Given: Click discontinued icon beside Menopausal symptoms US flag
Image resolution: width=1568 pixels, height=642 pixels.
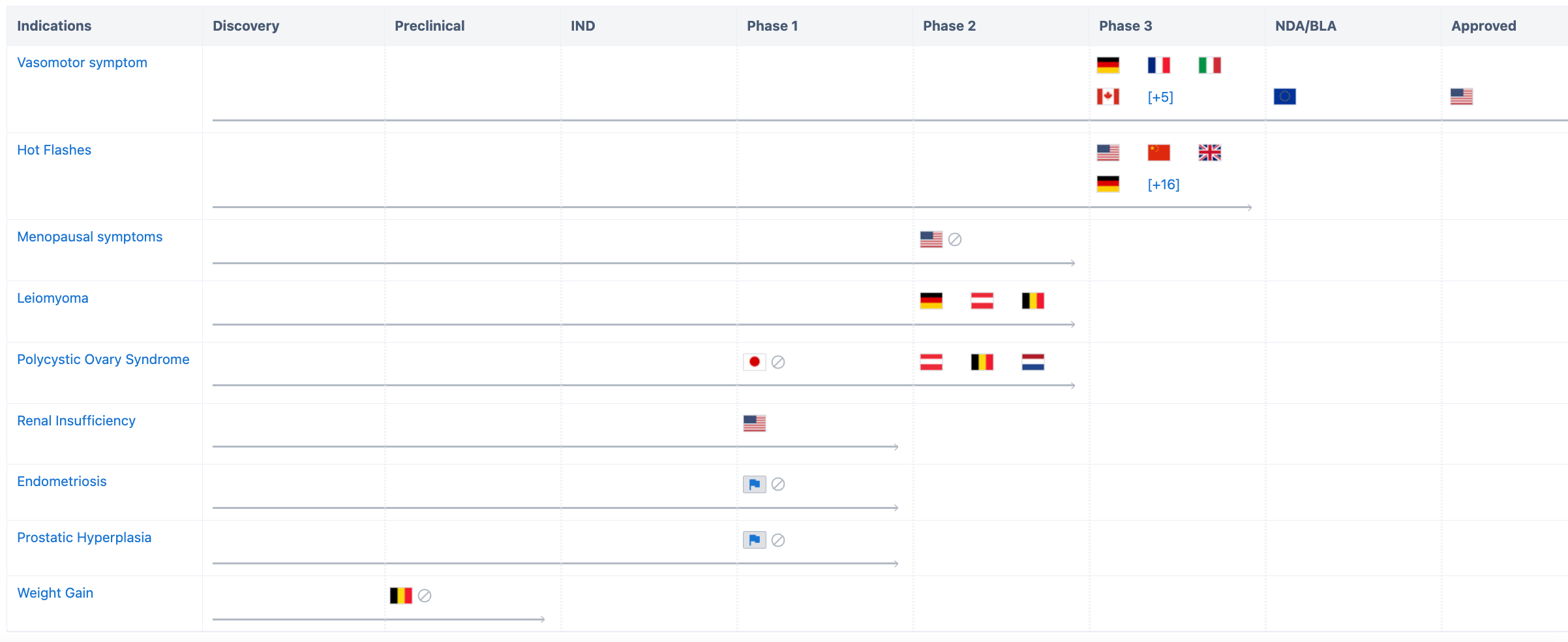Looking at the screenshot, I should (955, 240).
